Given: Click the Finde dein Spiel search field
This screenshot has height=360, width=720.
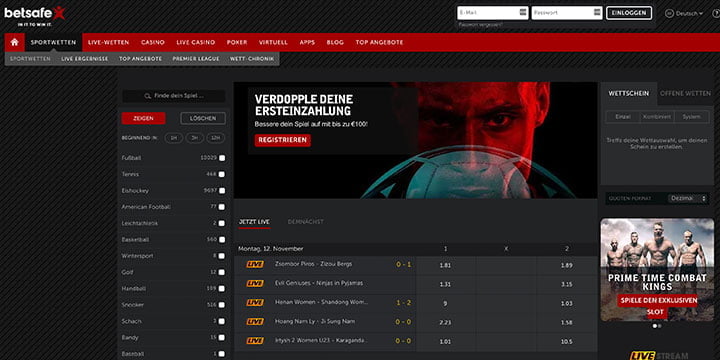Looking at the screenshot, I should pyautogui.click(x=174, y=96).
